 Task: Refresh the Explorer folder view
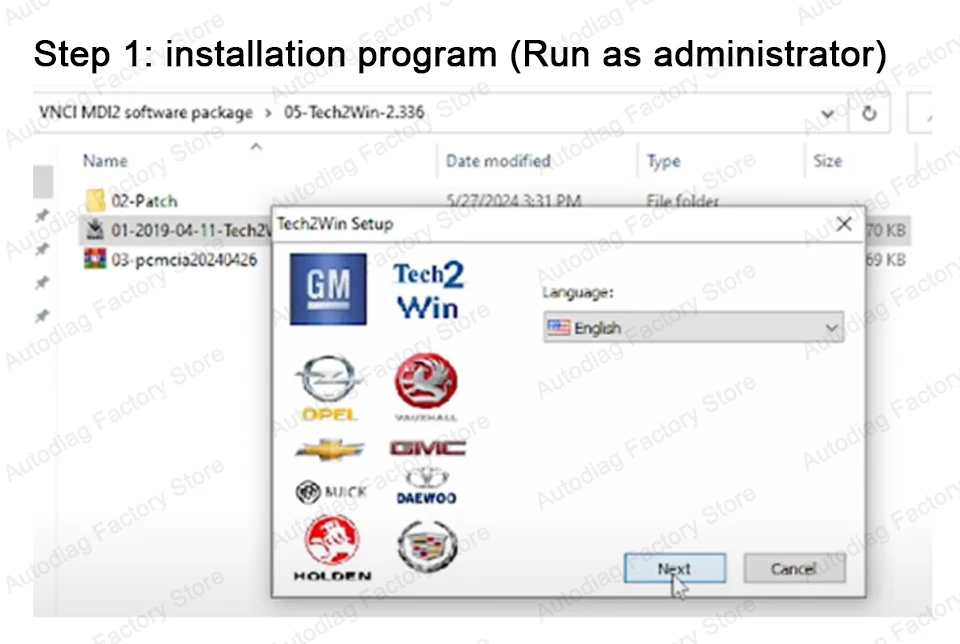[869, 113]
